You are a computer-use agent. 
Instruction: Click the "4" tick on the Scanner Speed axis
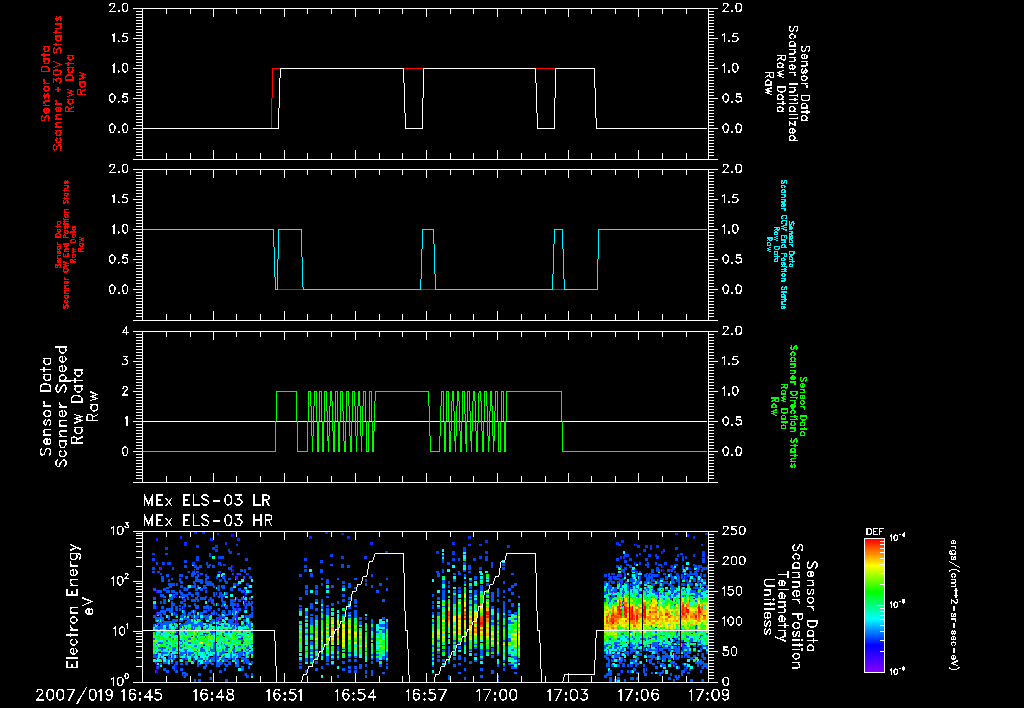click(x=125, y=331)
